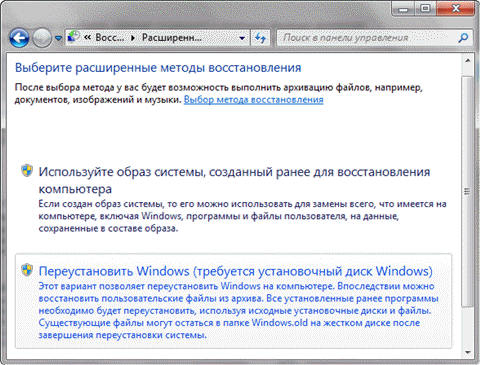Click the shield icon beside «Переустановить Windows»
The height and width of the screenshot is (365, 480).
(27, 270)
